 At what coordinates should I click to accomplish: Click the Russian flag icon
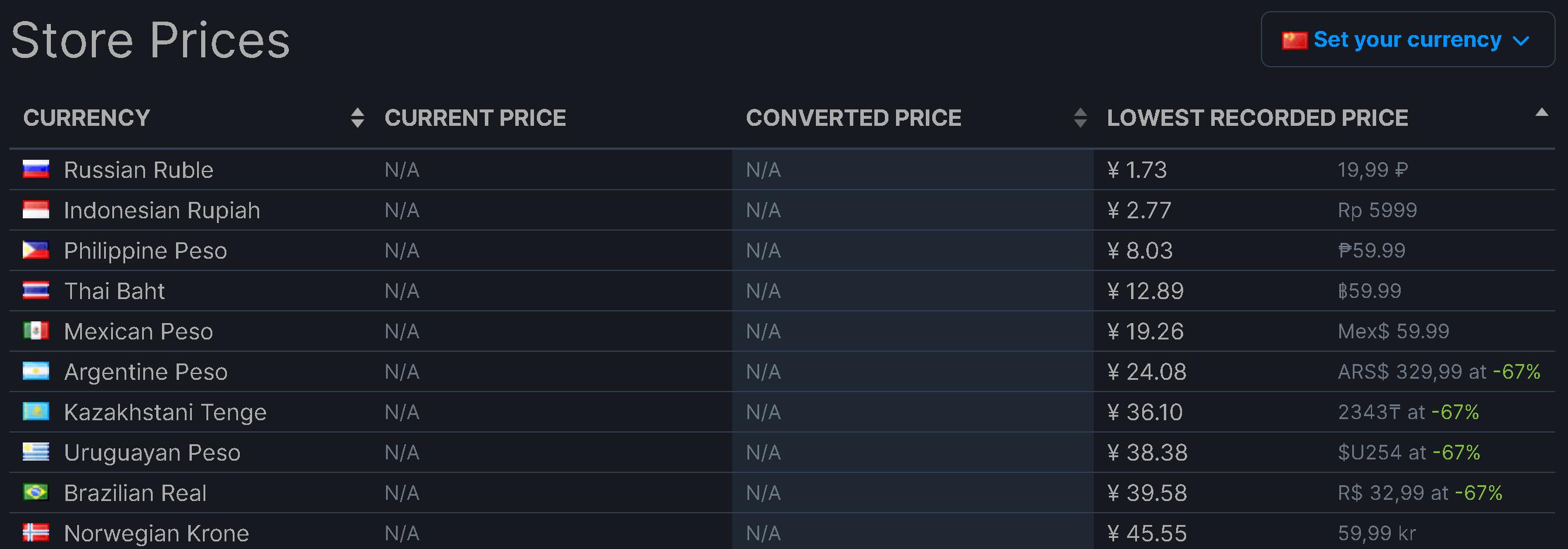coord(35,169)
